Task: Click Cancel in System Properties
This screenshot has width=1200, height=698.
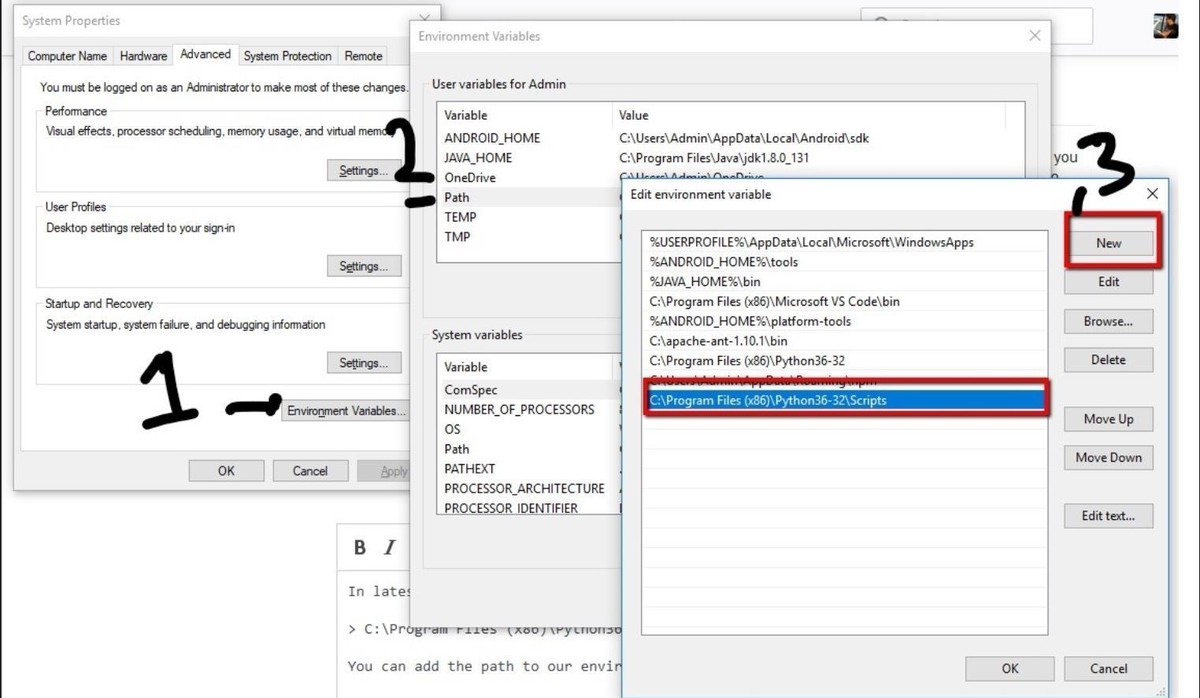Action: [x=310, y=471]
